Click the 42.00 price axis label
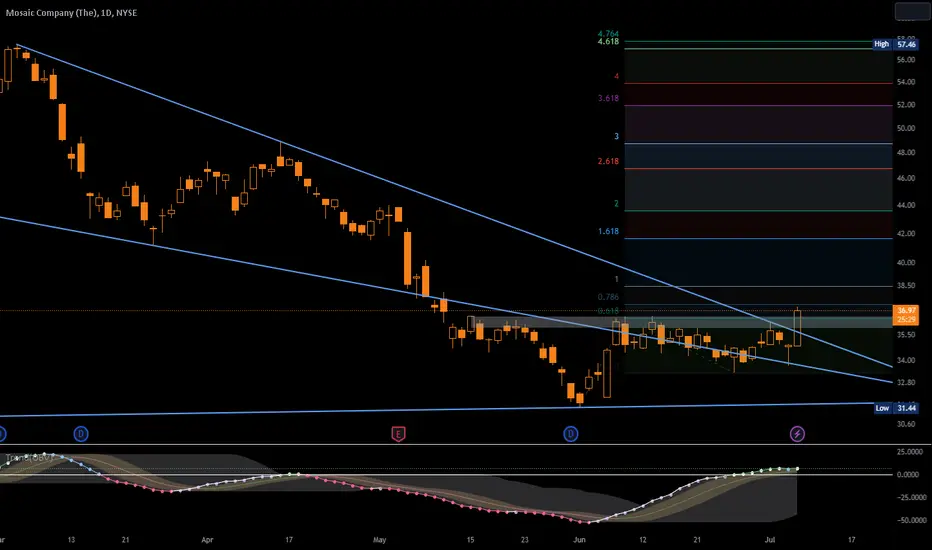This screenshot has height=550, width=932. [906, 234]
